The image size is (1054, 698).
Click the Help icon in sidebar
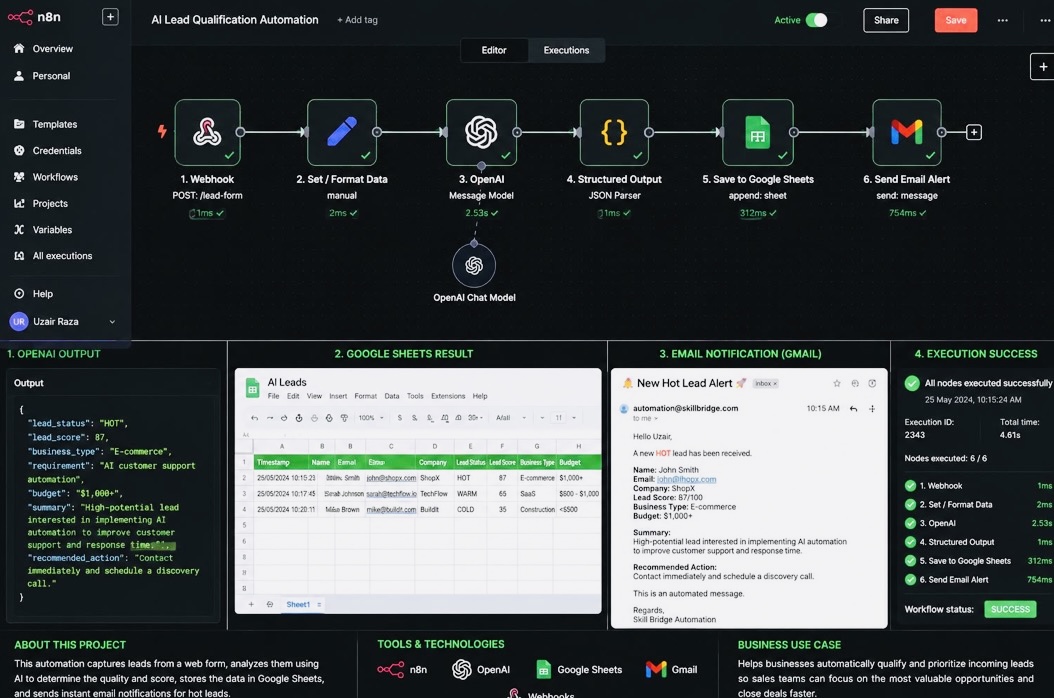tap(19, 293)
